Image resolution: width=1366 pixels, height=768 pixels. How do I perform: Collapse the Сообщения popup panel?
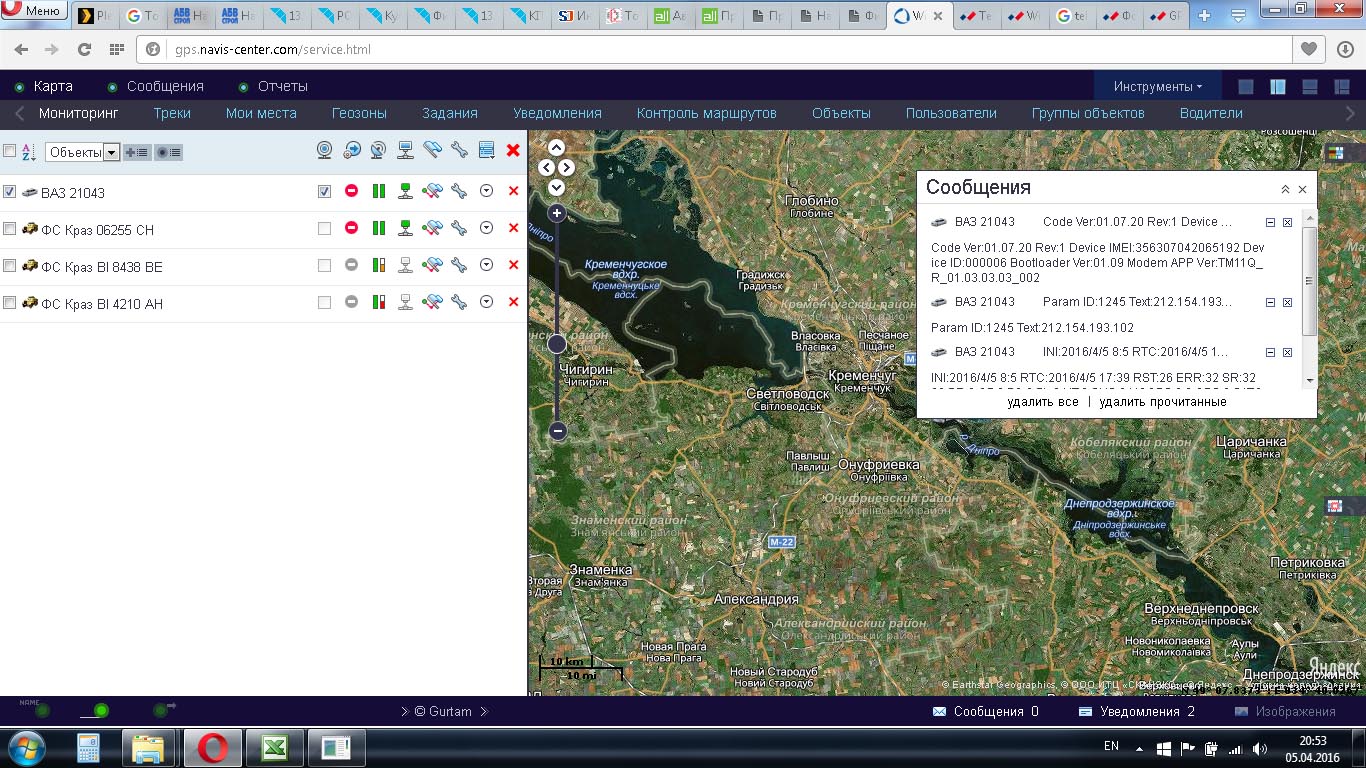coord(1285,189)
